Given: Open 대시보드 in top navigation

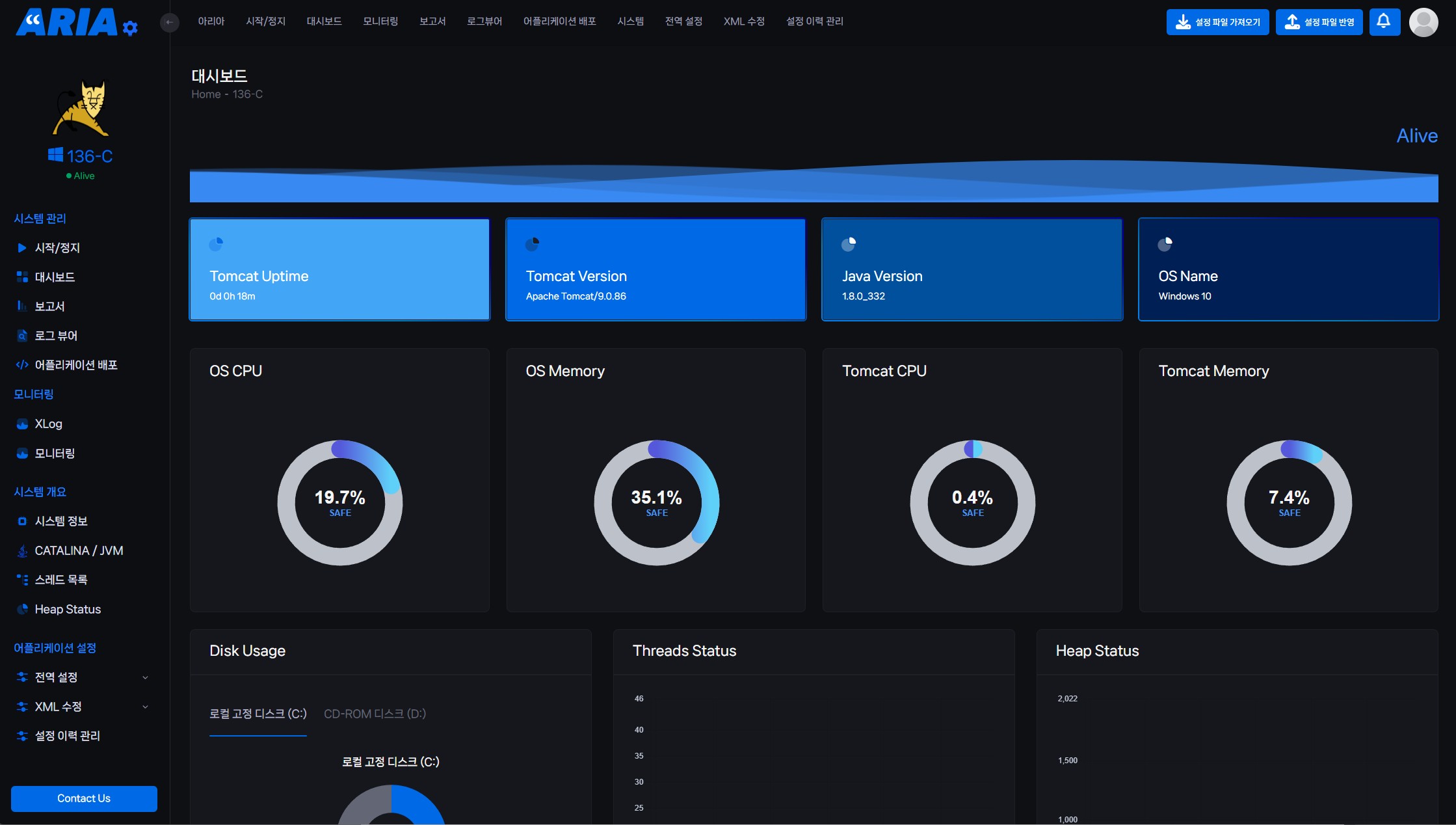Looking at the screenshot, I should click(324, 21).
